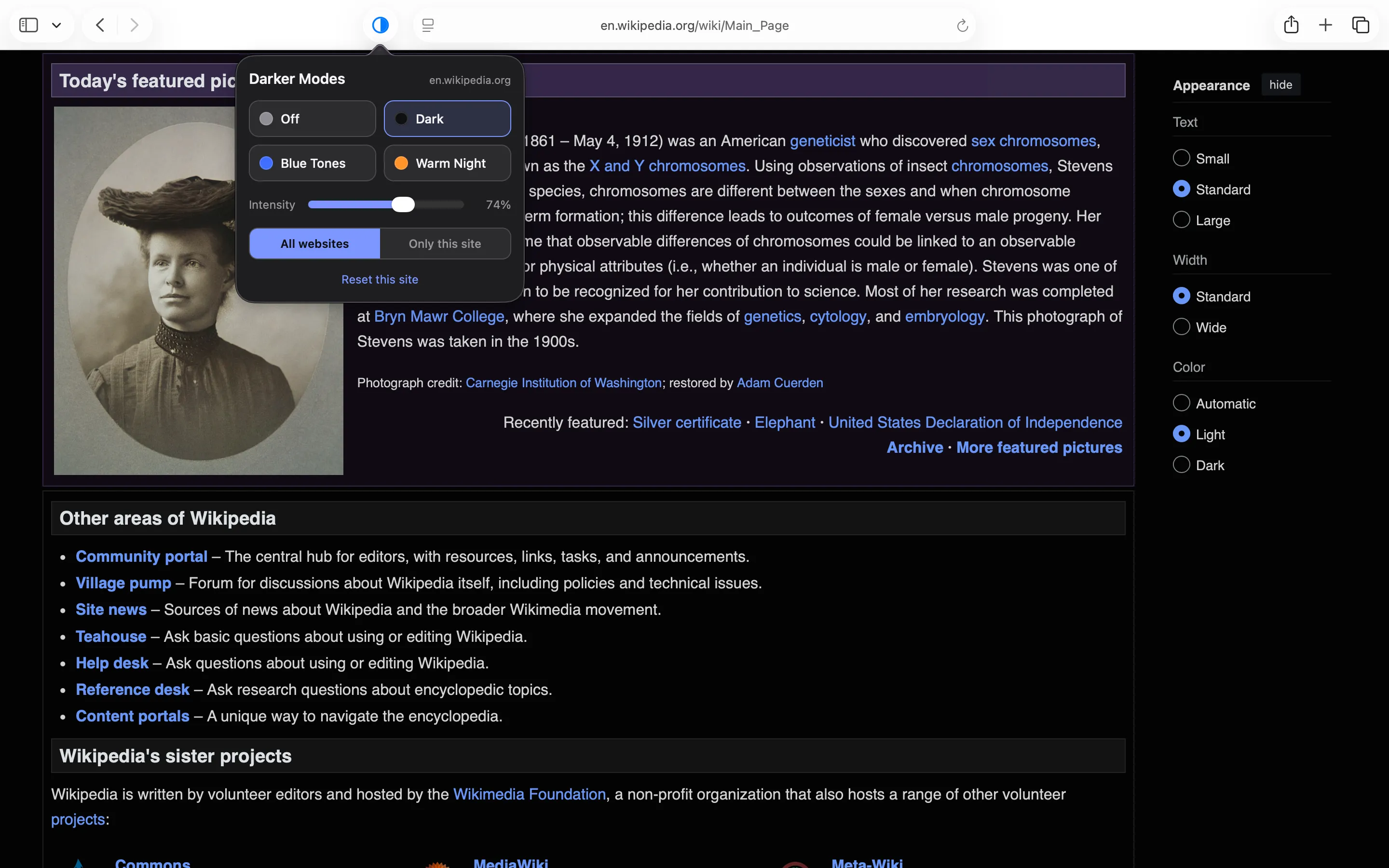The width and height of the screenshot is (1389, 868).
Task: Toggle the Safari sidebar icon
Action: [28, 25]
